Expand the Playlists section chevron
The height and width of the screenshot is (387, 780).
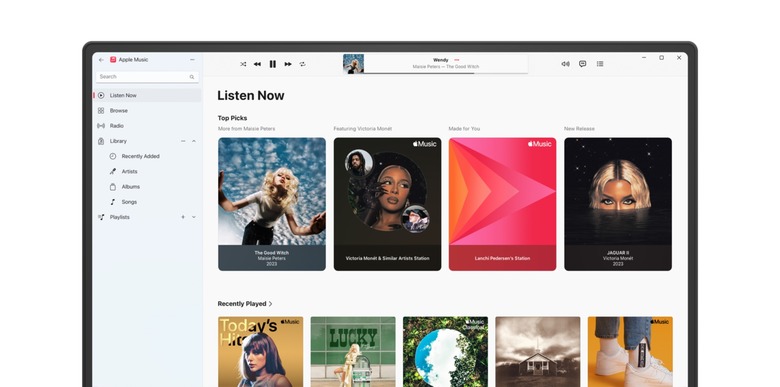tap(194, 217)
